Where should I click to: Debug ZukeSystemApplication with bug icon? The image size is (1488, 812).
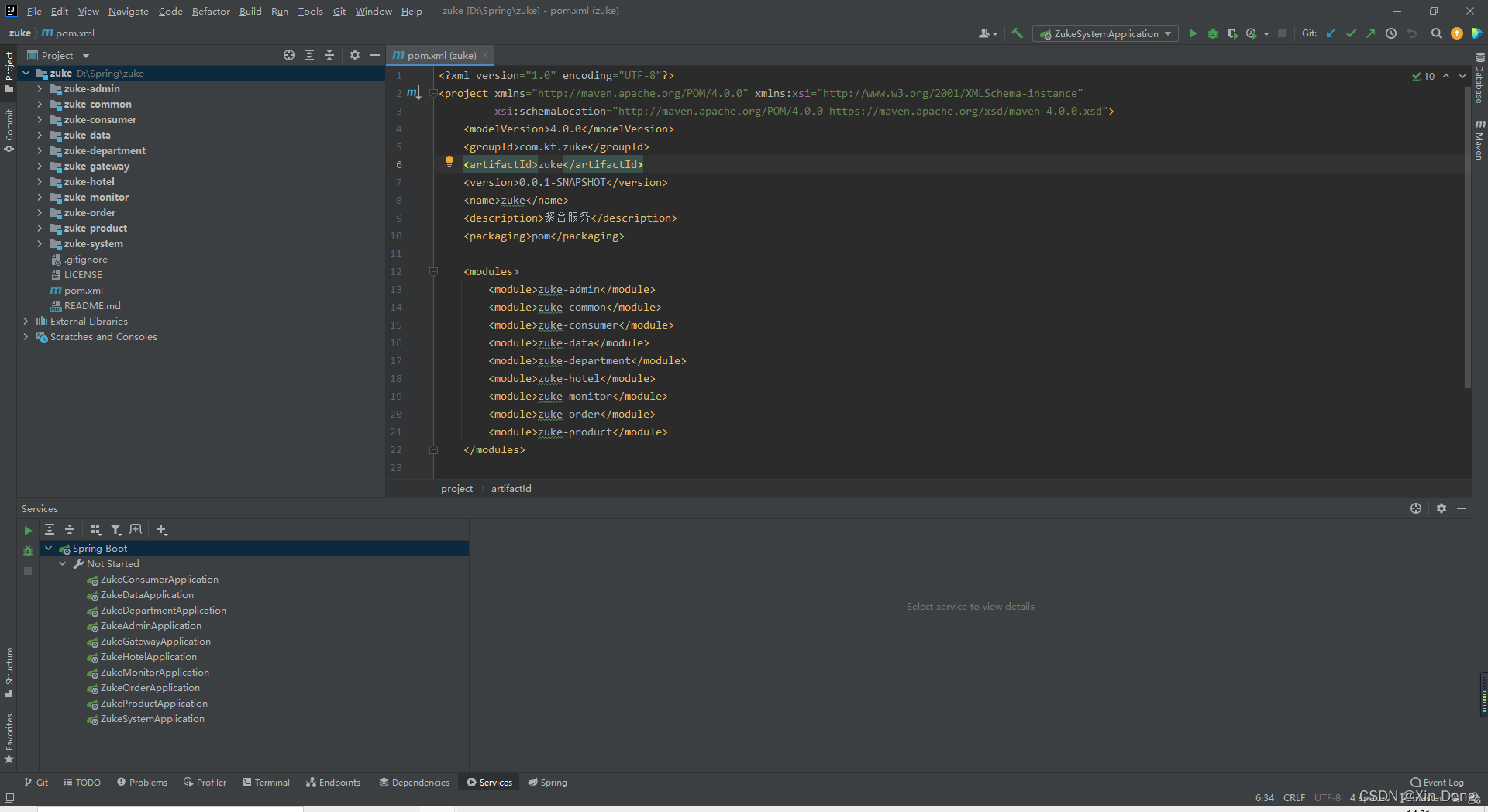1213,33
